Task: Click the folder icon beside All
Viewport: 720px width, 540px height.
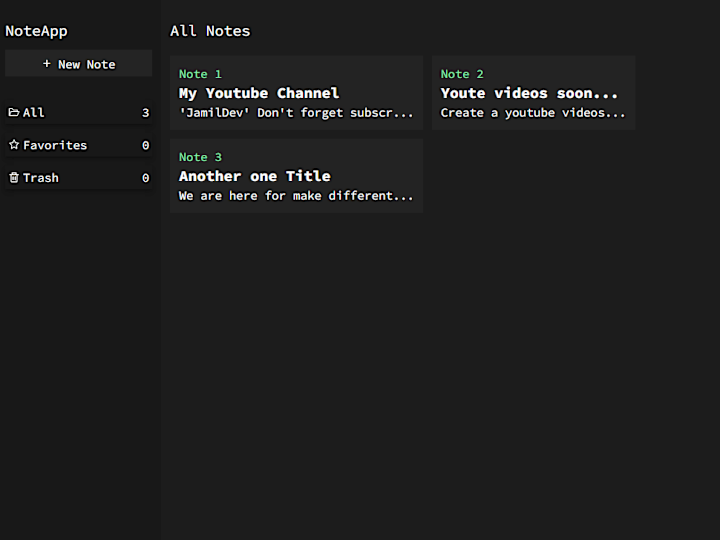Action: [x=14, y=112]
